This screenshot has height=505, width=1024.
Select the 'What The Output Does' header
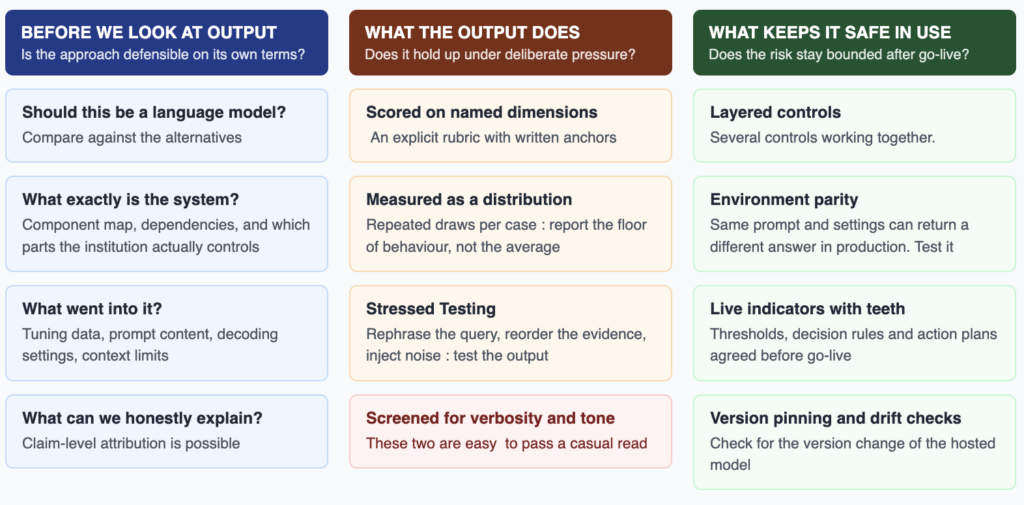(511, 42)
